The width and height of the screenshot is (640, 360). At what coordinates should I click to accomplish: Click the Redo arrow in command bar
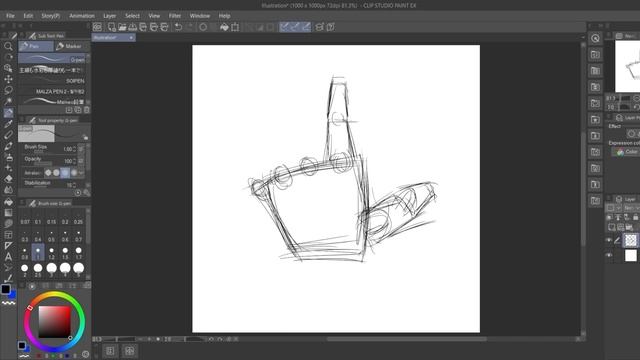tap(189, 27)
